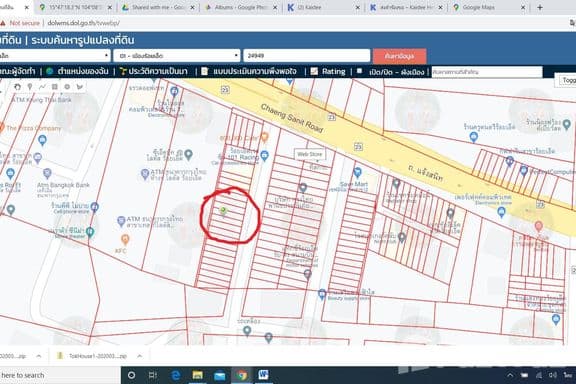The width and height of the screenshot is (576, 384).
Task: Close the Albums Google Photos tab
Action: tap(275, 7)
